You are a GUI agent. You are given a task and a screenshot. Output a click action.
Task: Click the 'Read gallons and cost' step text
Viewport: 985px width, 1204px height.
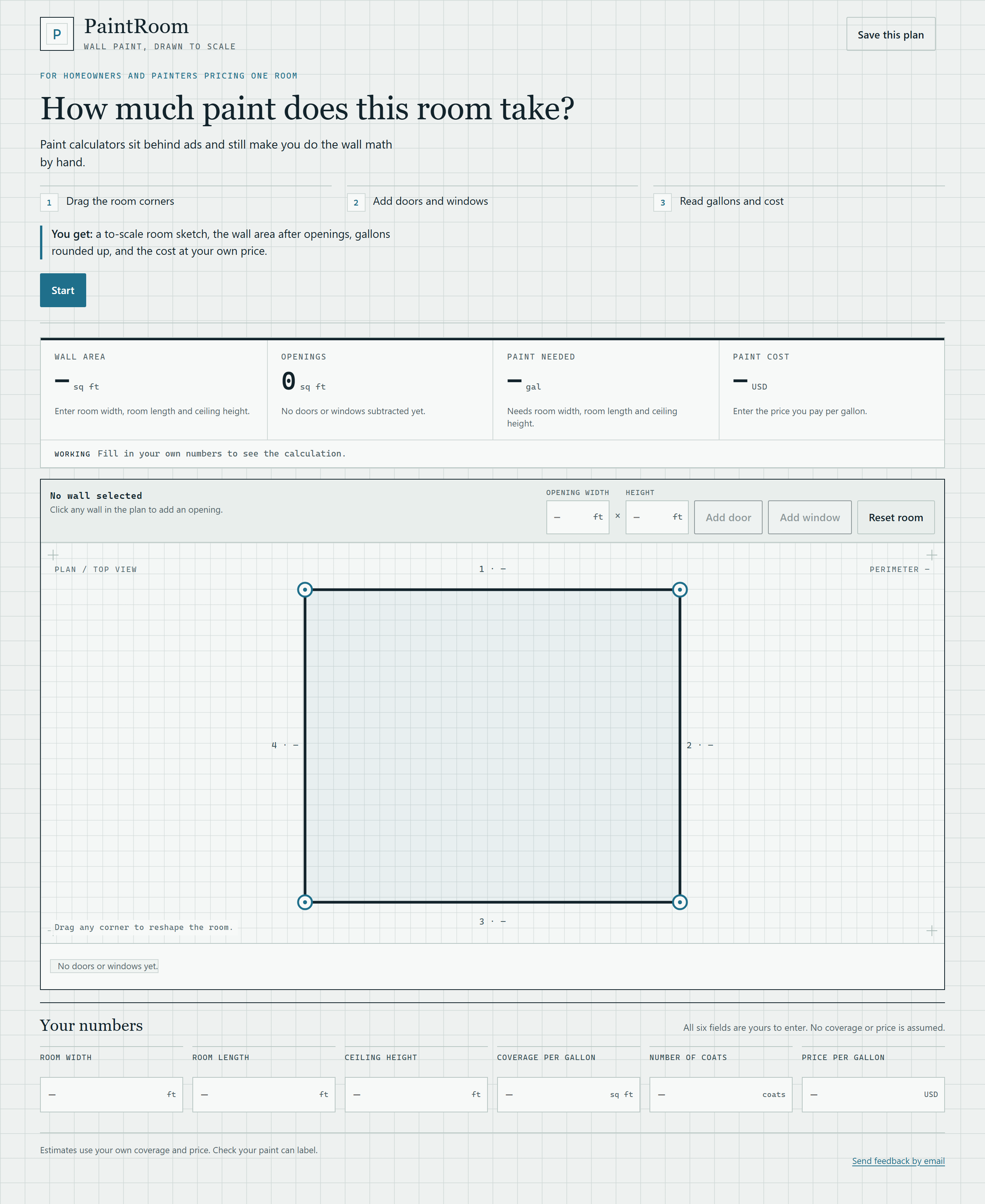tap(731, 201)
